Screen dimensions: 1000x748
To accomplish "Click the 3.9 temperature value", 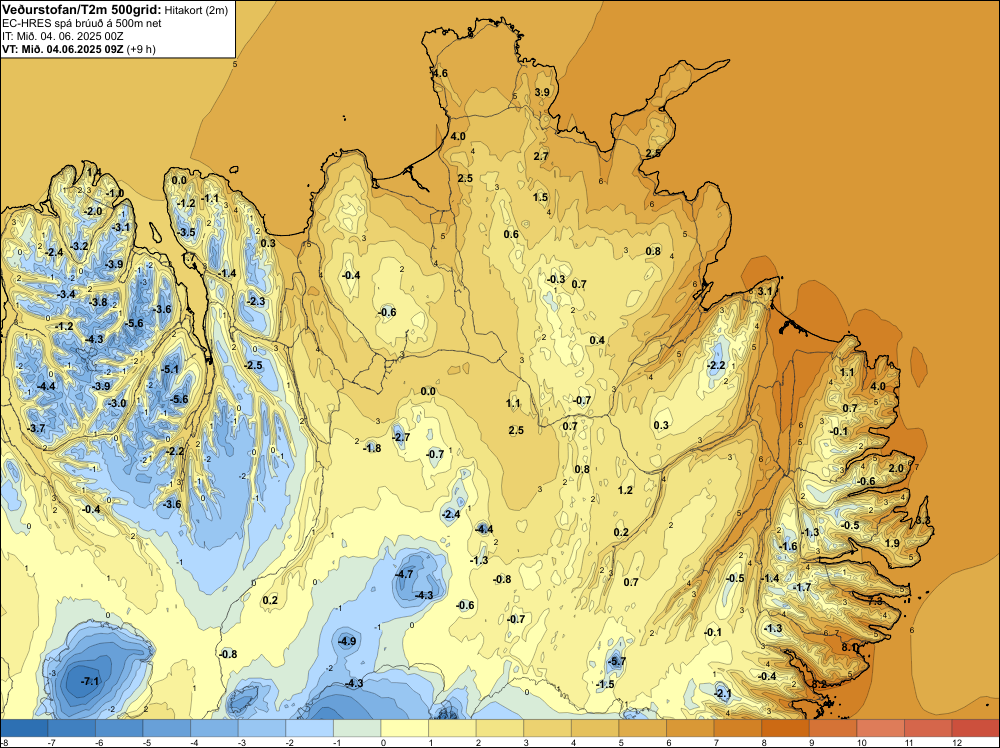I will (x=542, y=92).
